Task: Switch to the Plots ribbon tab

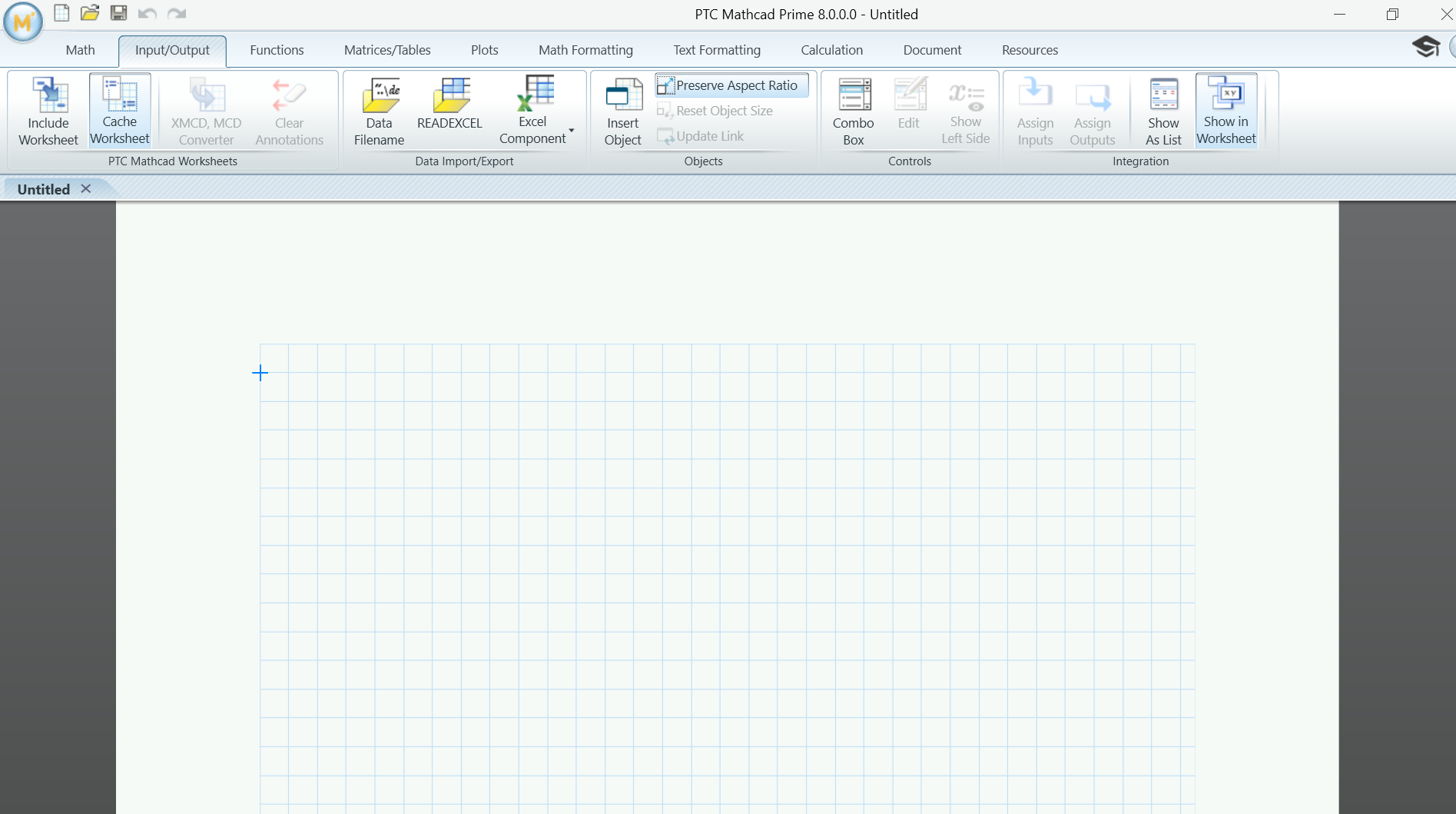Action: pyautogui.click(x=484, y=50)
